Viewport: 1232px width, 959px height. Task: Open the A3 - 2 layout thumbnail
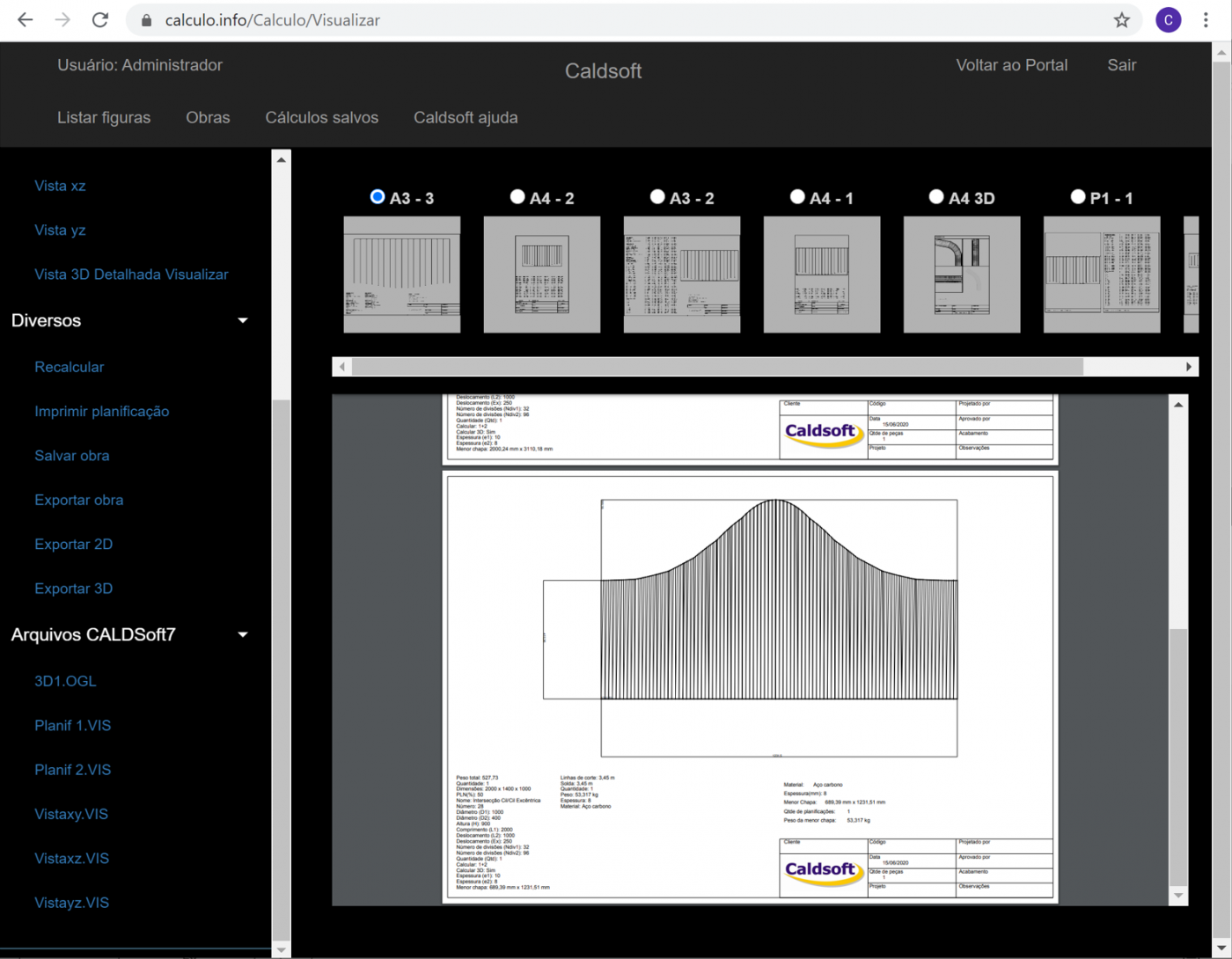click(681, 275)
